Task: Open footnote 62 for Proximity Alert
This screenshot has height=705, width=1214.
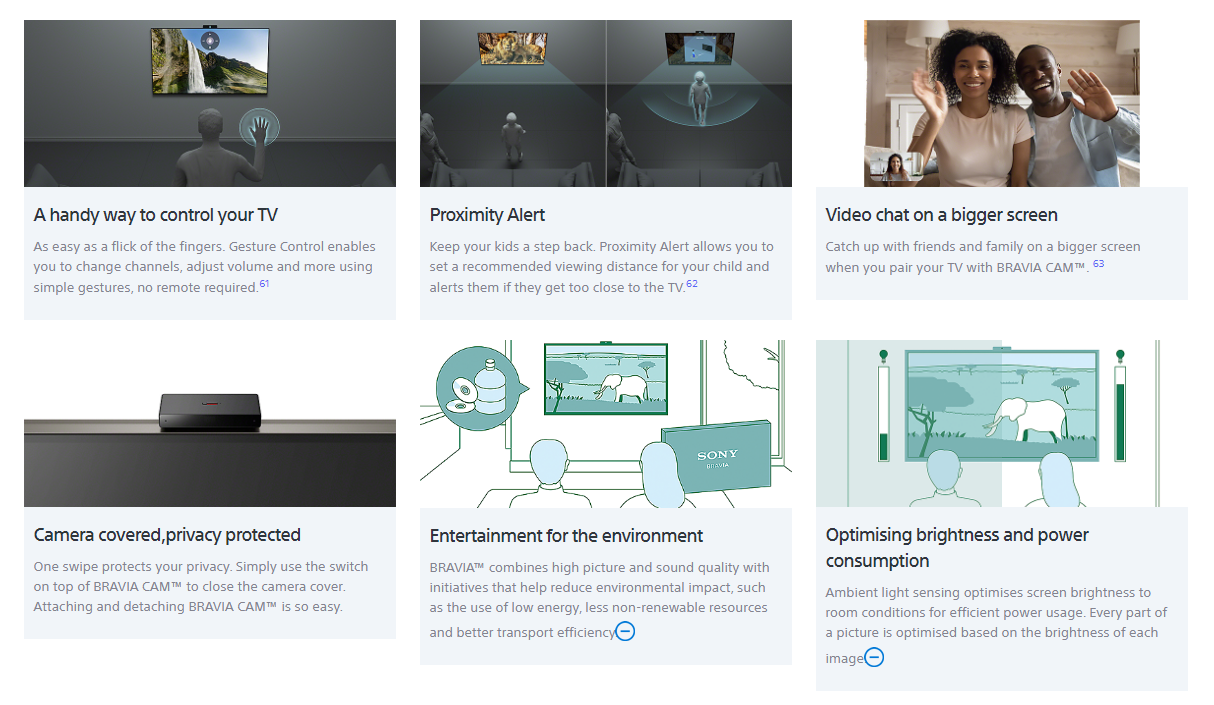Action: pyautogui.click(x=691, y=285)
